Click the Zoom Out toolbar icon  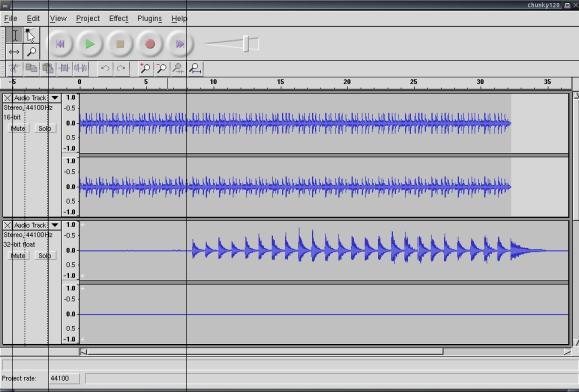pyautogui.click(x=161, y=68)
